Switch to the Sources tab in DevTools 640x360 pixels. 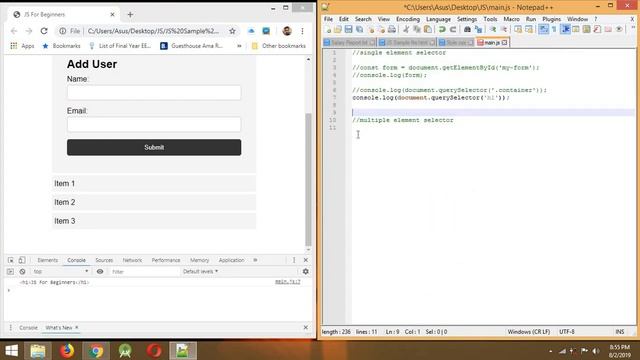(104, 260)
